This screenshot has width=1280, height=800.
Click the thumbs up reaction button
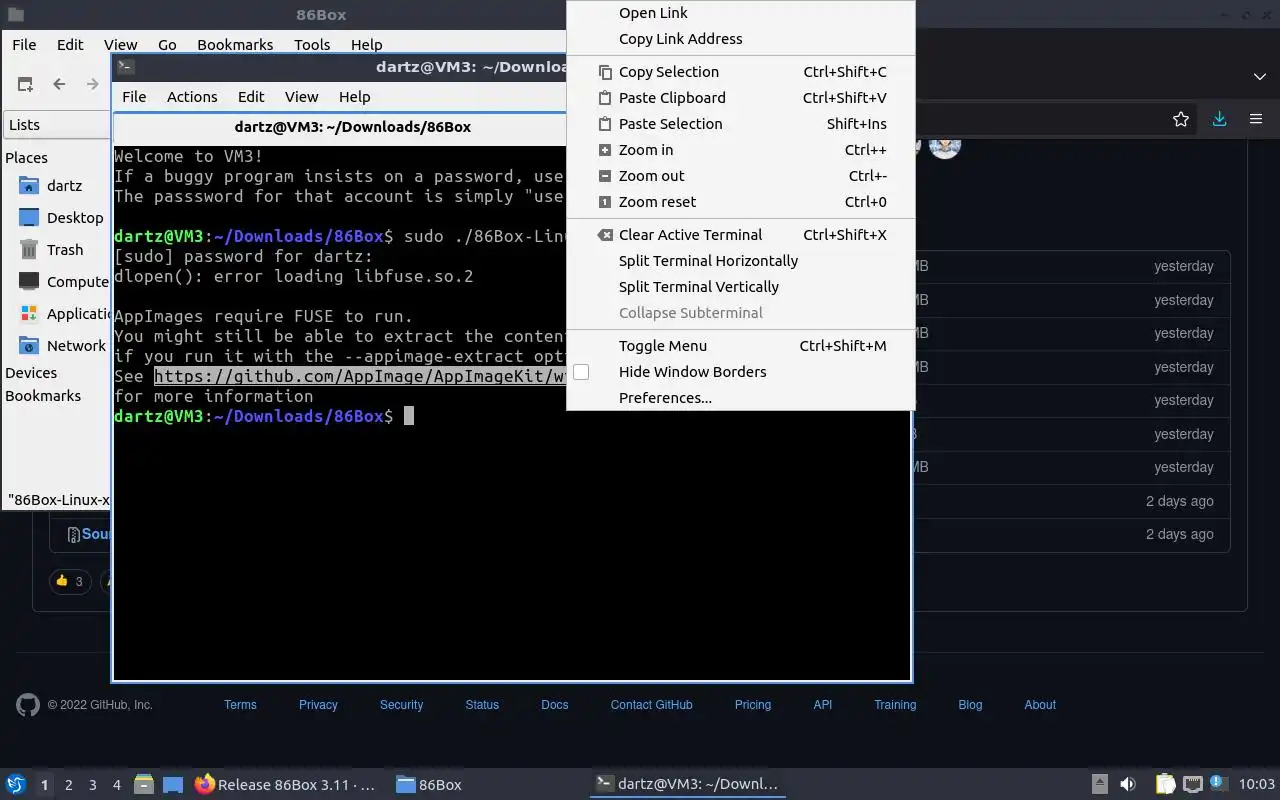click(x=70, y=581)
